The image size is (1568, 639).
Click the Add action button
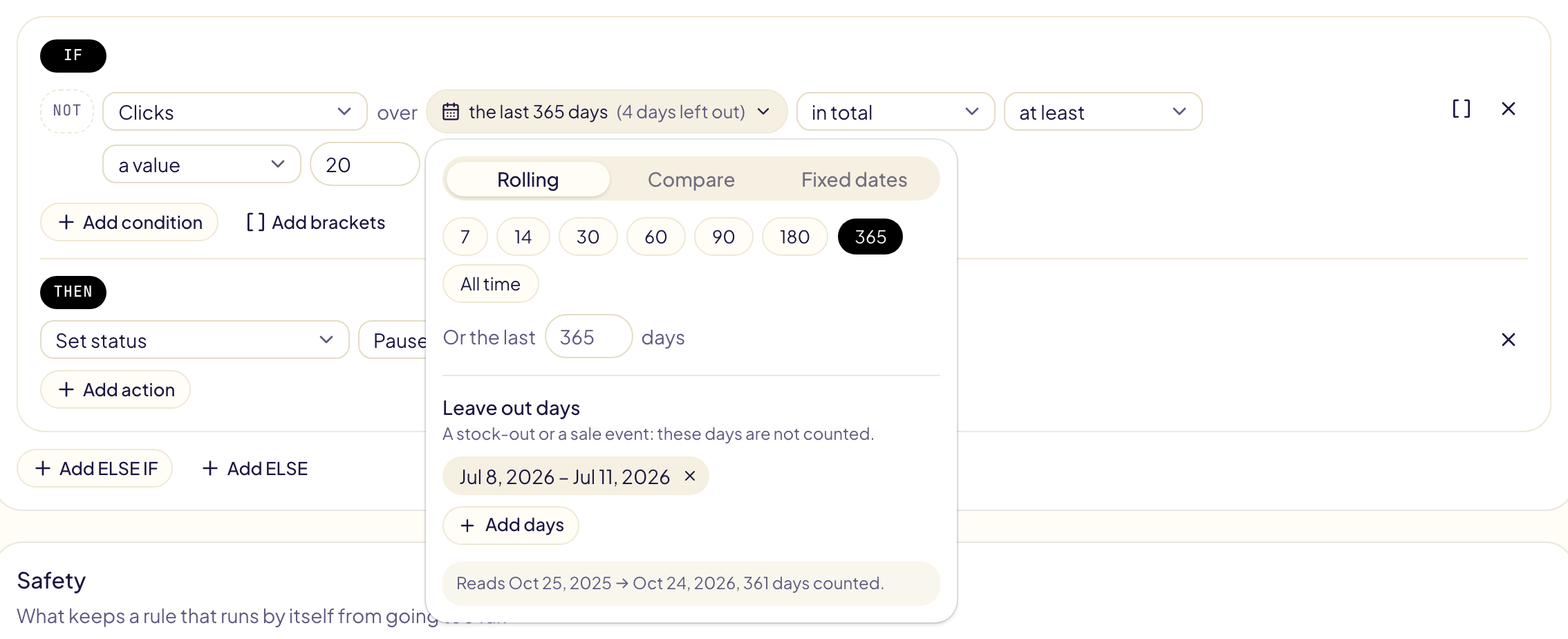[x=115, y=389]
